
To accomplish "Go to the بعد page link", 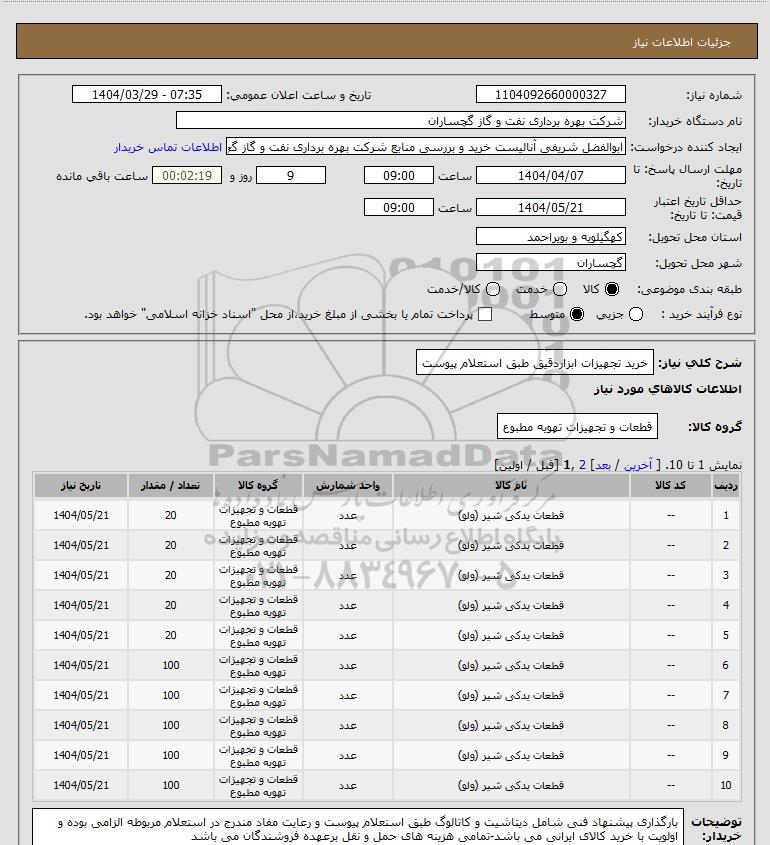I will point(602,465).
